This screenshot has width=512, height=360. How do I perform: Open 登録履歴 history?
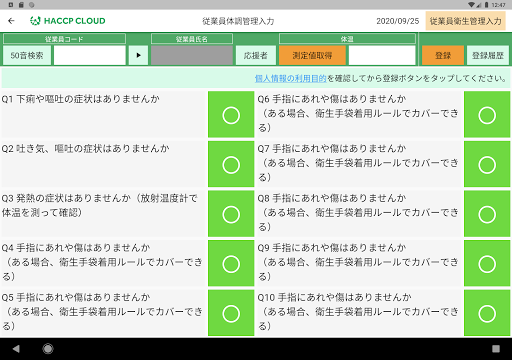coord(488,55)
